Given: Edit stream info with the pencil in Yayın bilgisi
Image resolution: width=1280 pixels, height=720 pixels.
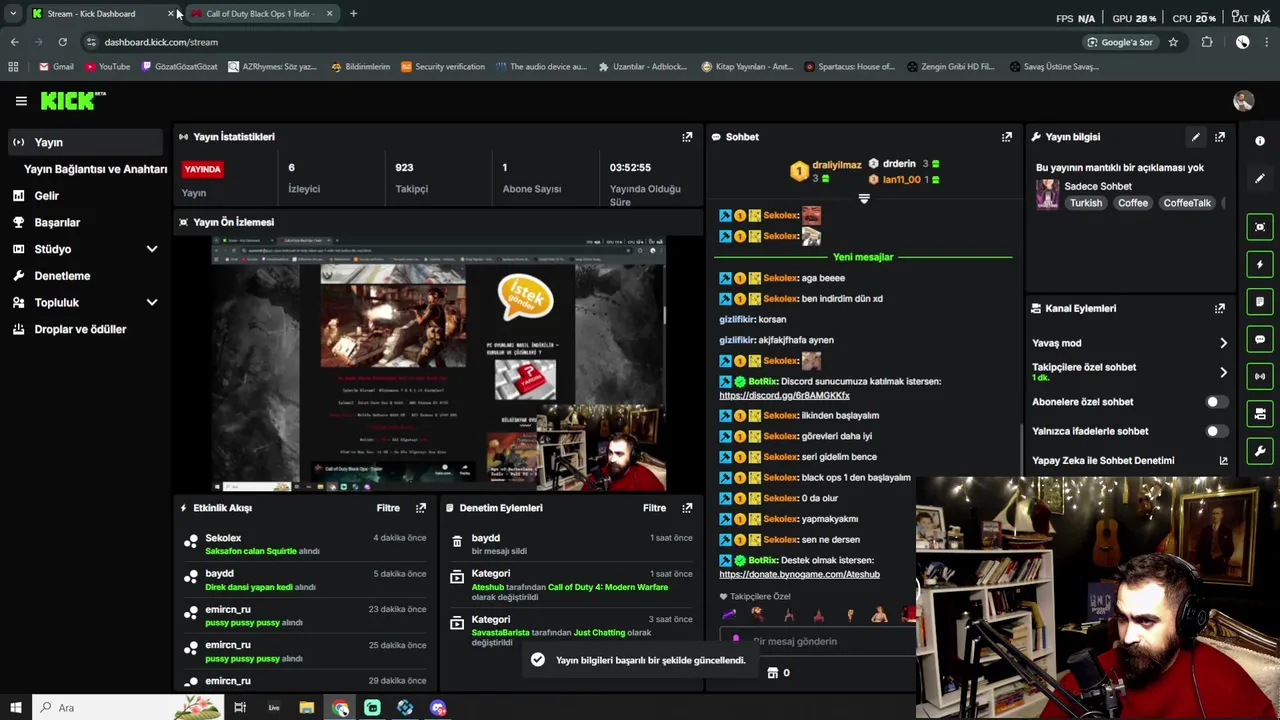Looking at the screenshot, I should point(1195,137).
